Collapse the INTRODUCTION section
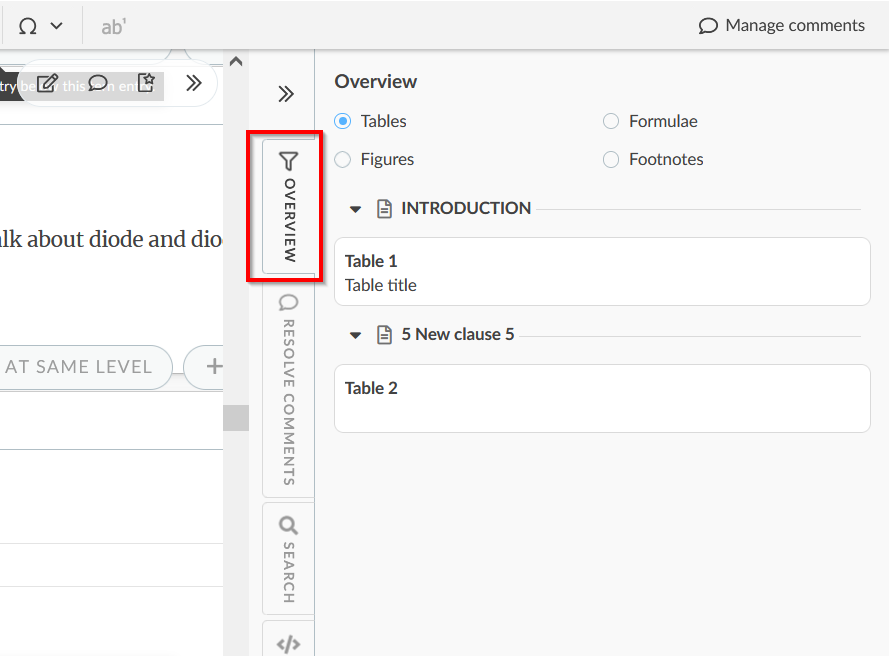889x656 pixels. click(355, 209)
